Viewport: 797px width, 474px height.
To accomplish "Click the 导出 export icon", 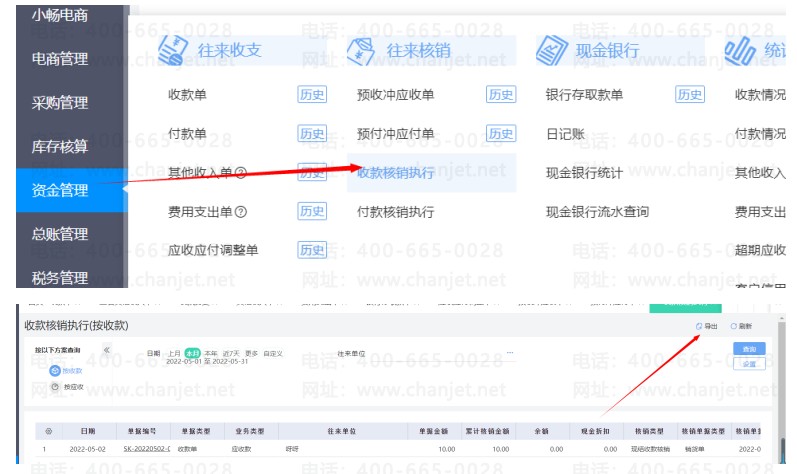I will tap(699, 326).
